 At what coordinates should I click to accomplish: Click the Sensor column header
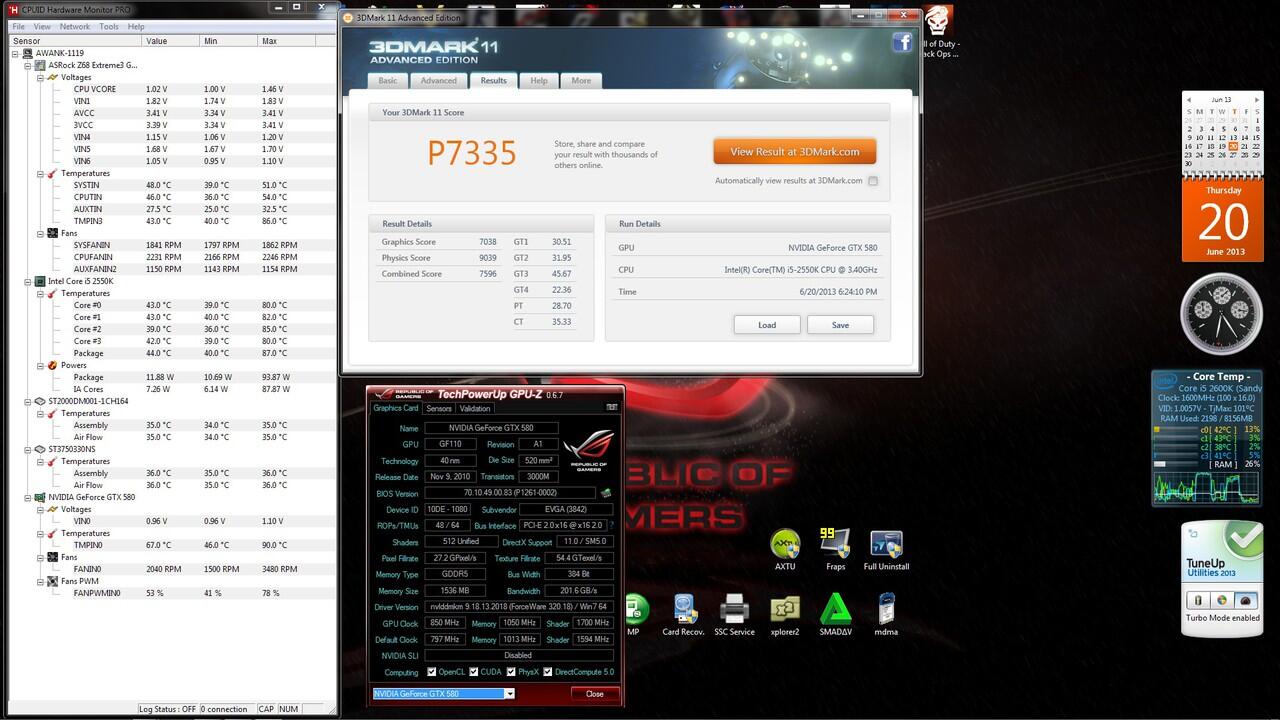coord(76,41)
